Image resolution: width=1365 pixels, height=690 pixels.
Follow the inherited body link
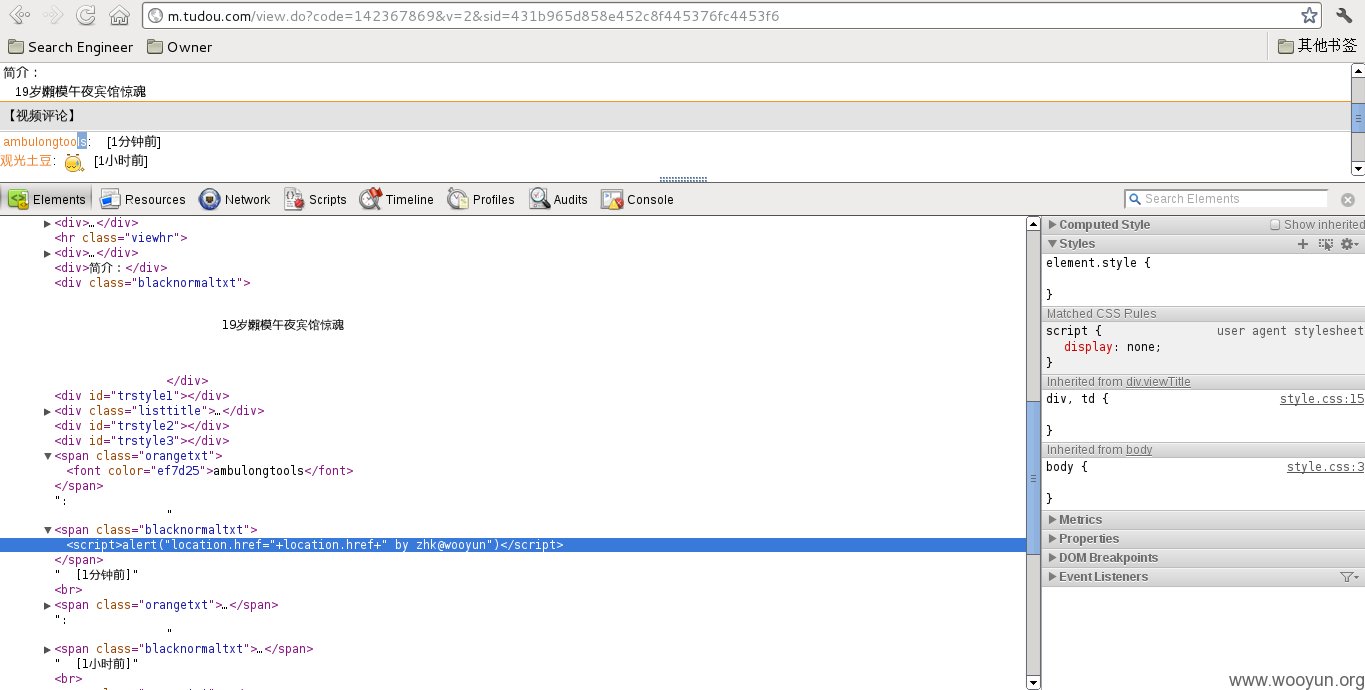(x=1139, y=450)
